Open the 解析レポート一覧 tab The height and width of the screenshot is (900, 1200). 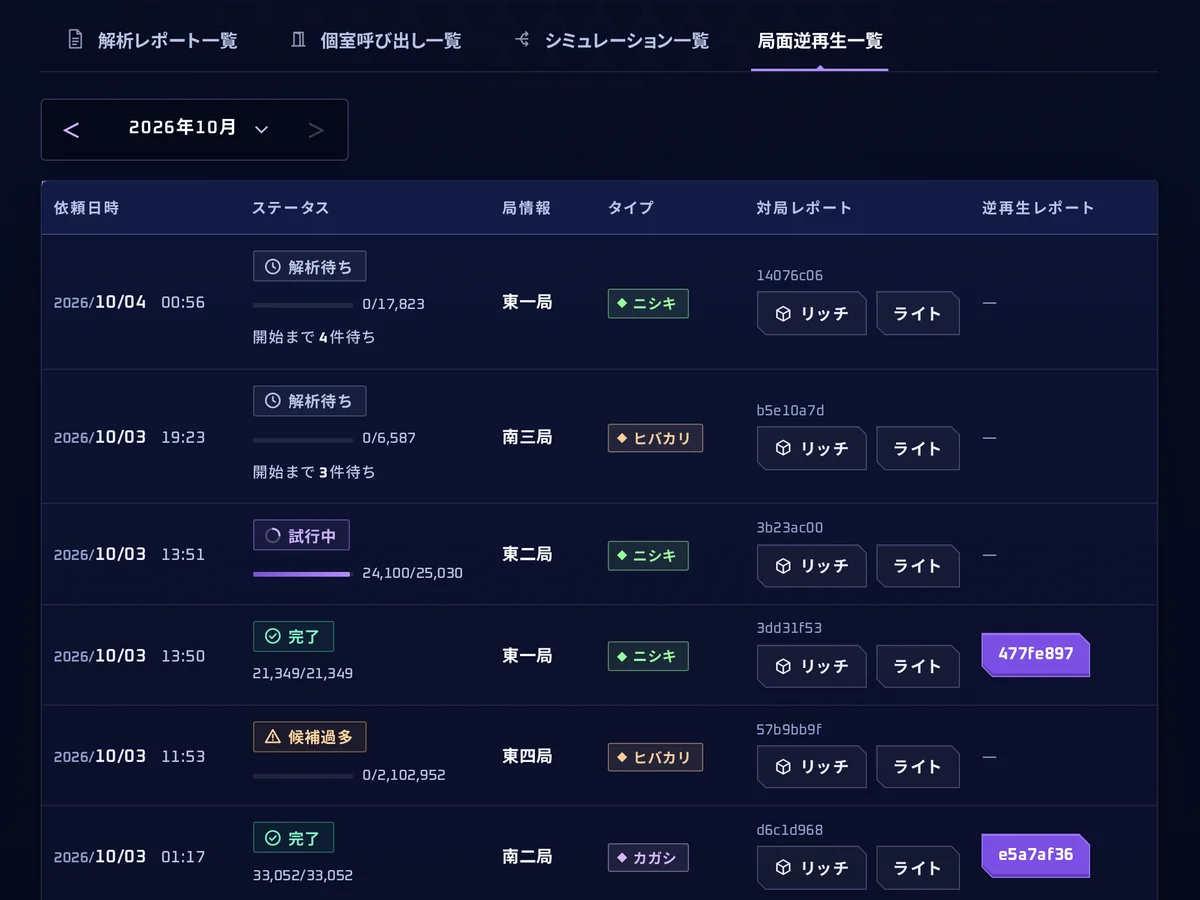152,41
